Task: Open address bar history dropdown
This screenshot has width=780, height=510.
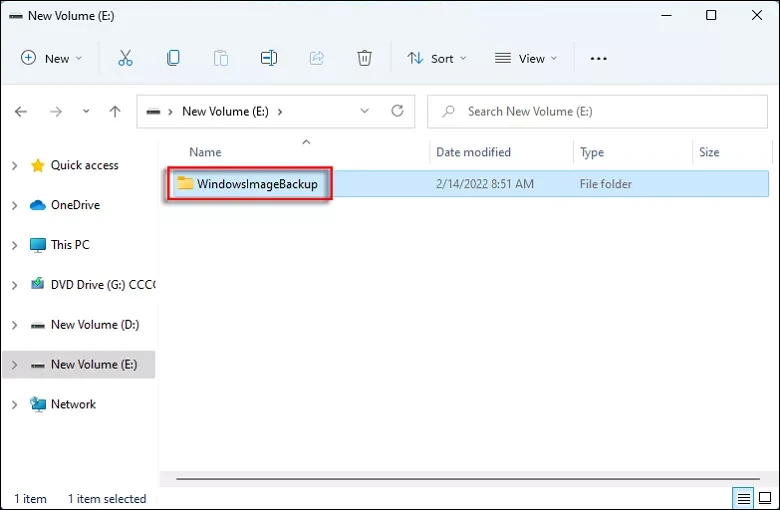Action: point(365,111)
